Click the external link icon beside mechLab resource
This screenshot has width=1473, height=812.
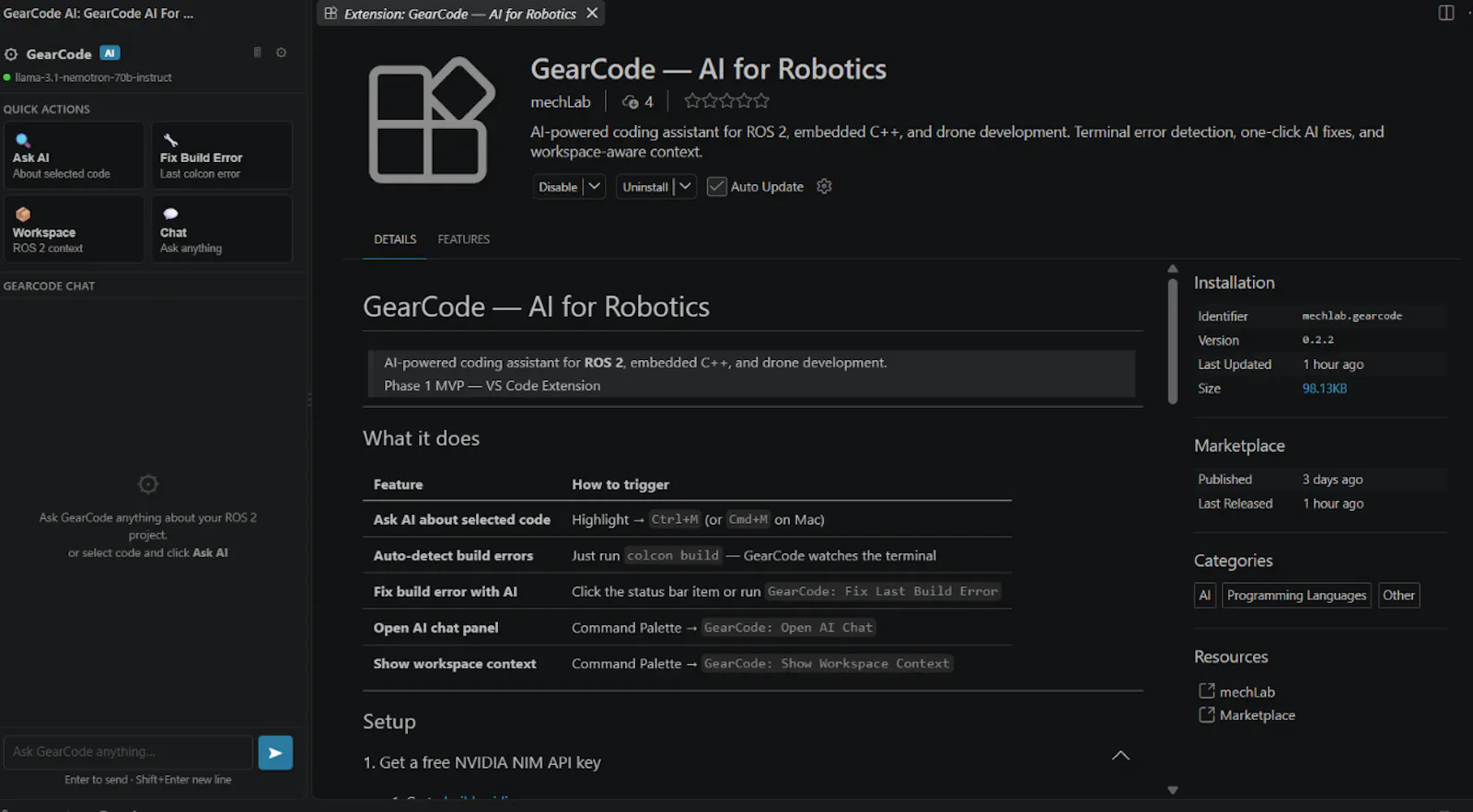coord(1206,690)
